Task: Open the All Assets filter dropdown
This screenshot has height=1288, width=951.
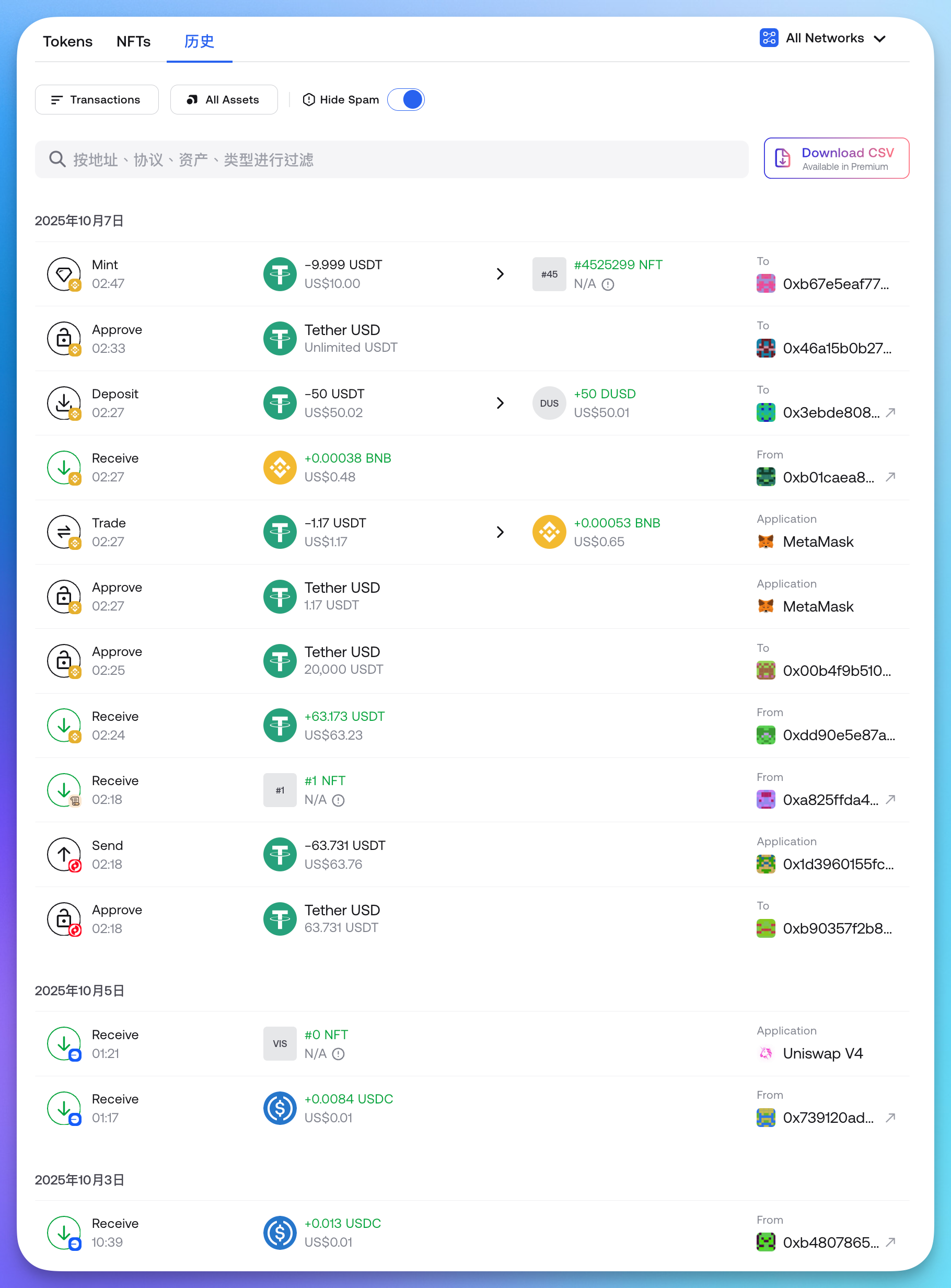Action: [224, 100]
